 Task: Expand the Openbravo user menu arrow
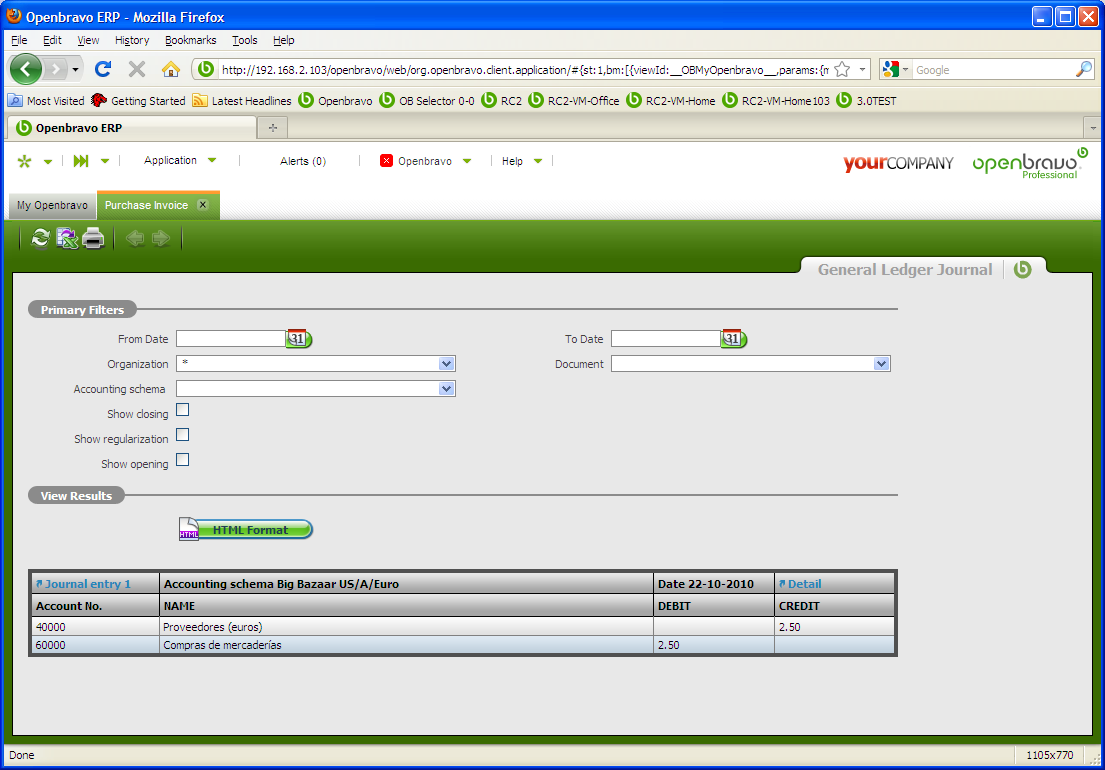467,161
